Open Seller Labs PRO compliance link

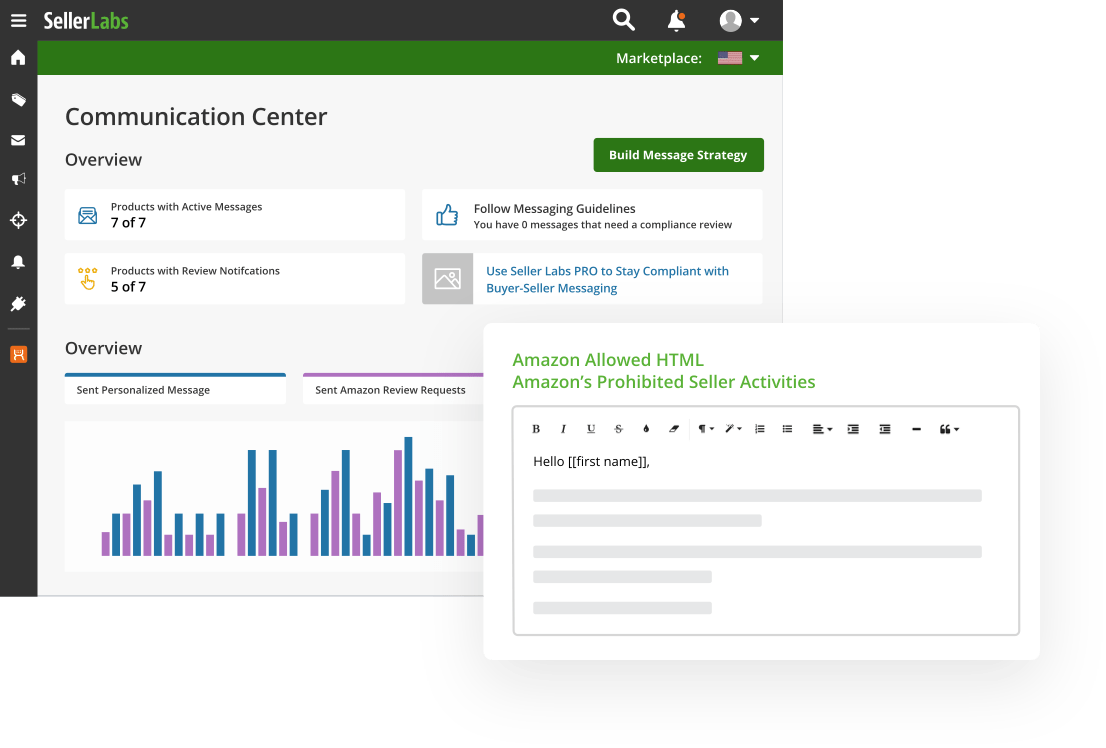[x=607, y=279]
